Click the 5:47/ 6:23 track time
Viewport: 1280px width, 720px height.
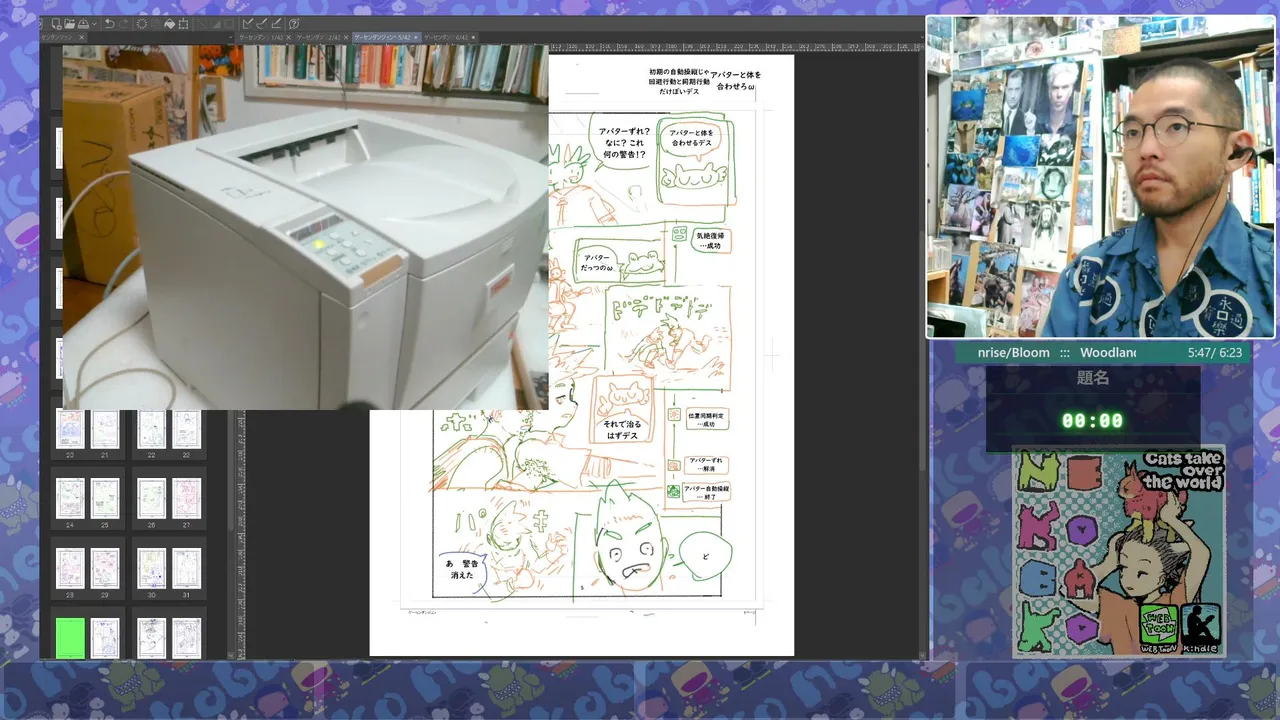click(1214, 353)
